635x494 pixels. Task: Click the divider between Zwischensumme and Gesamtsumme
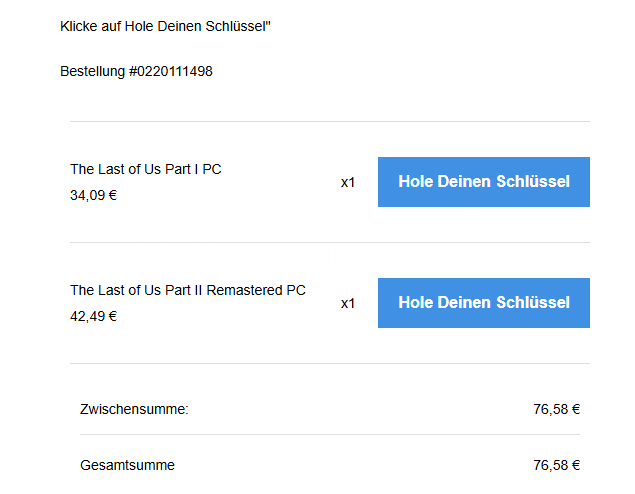coord(330,434)
